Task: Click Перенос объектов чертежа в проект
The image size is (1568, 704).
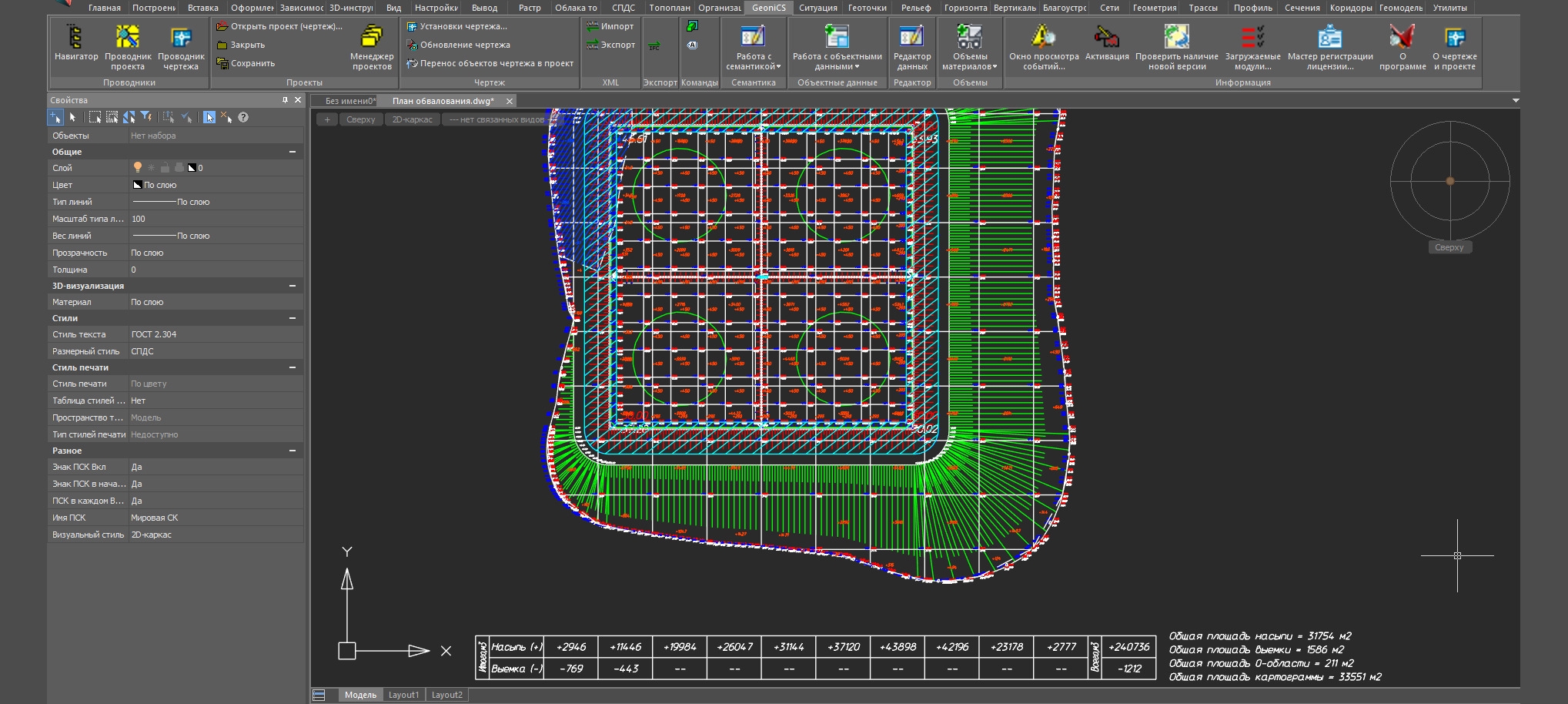Action: click(x=490, y=63)
